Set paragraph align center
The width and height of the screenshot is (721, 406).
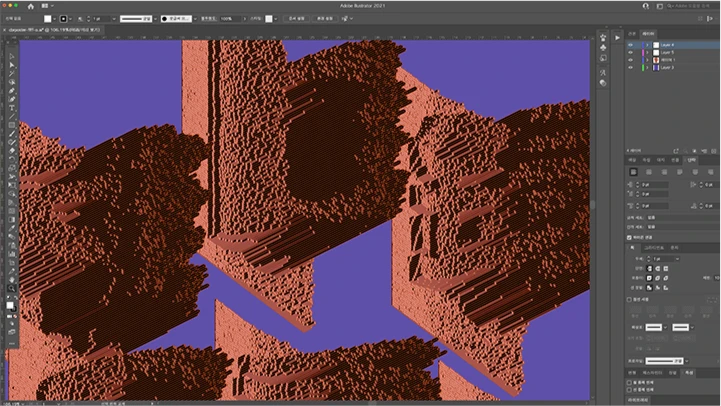pyautogui.click(x=649, y=172)
